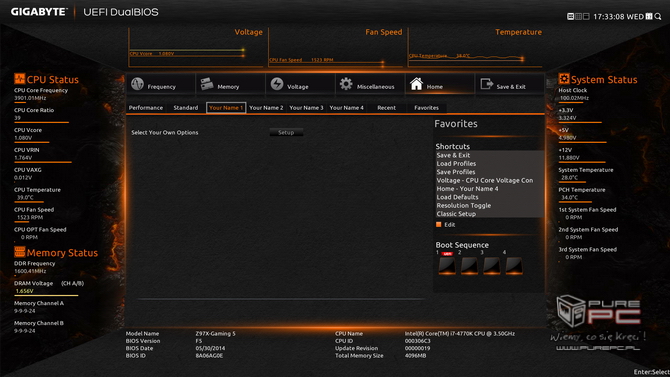Select boot sequence device 4
The height and width of the screenshot is (377, 670).
(514, 265)
